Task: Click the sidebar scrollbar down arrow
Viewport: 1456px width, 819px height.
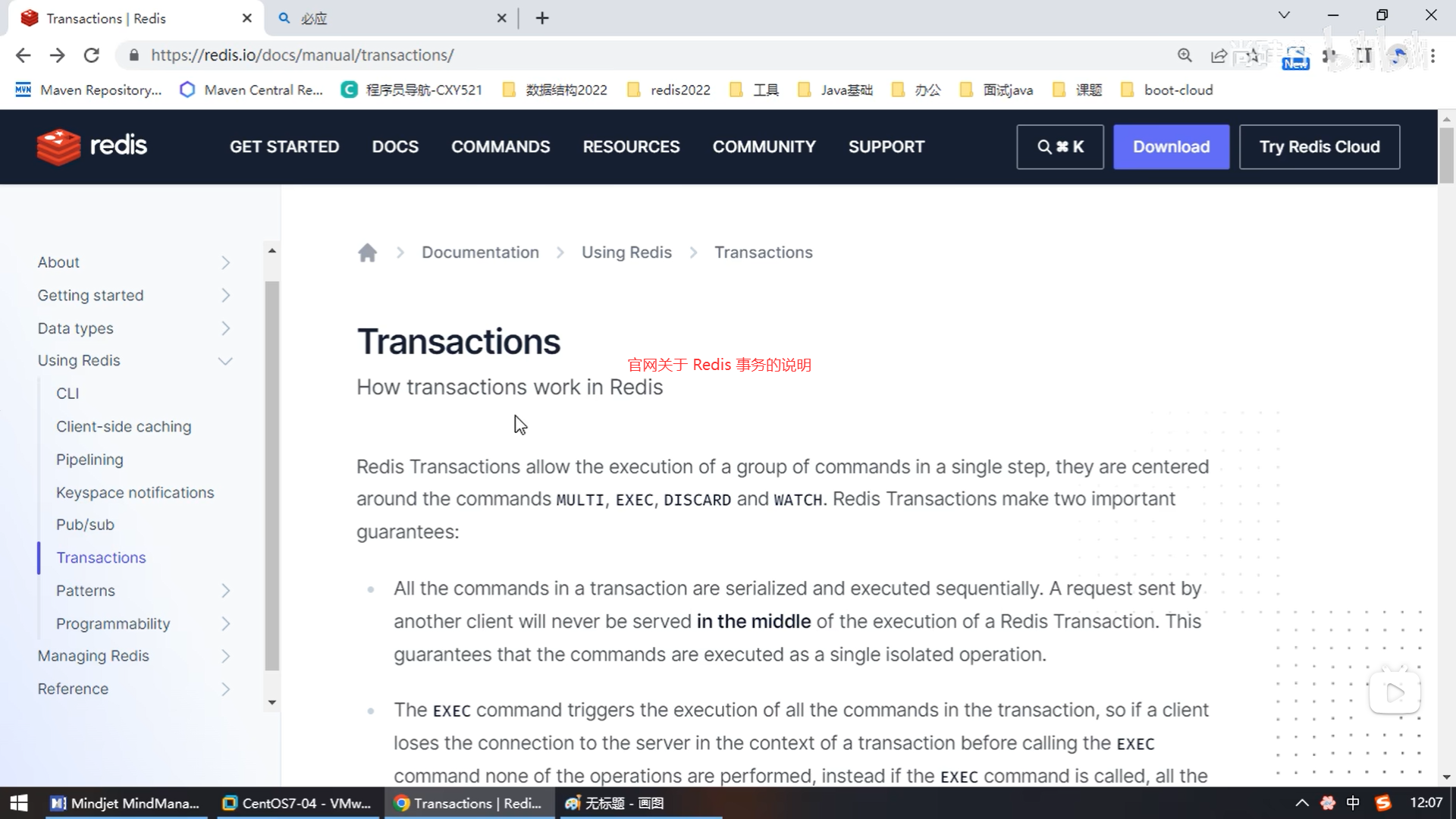Action: click(x=271, y=703)
